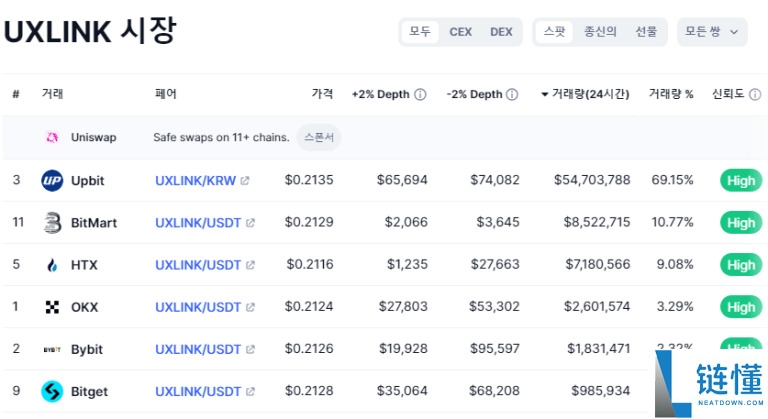768x419 pixels.
Task: Click the HTX exchange name
Action: [x=84, y=265]
